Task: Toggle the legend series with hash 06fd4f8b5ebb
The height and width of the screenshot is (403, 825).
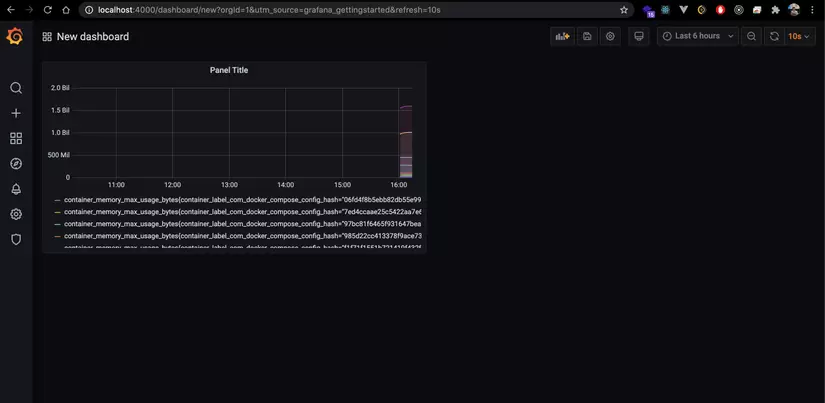Action: click(243, 200)
